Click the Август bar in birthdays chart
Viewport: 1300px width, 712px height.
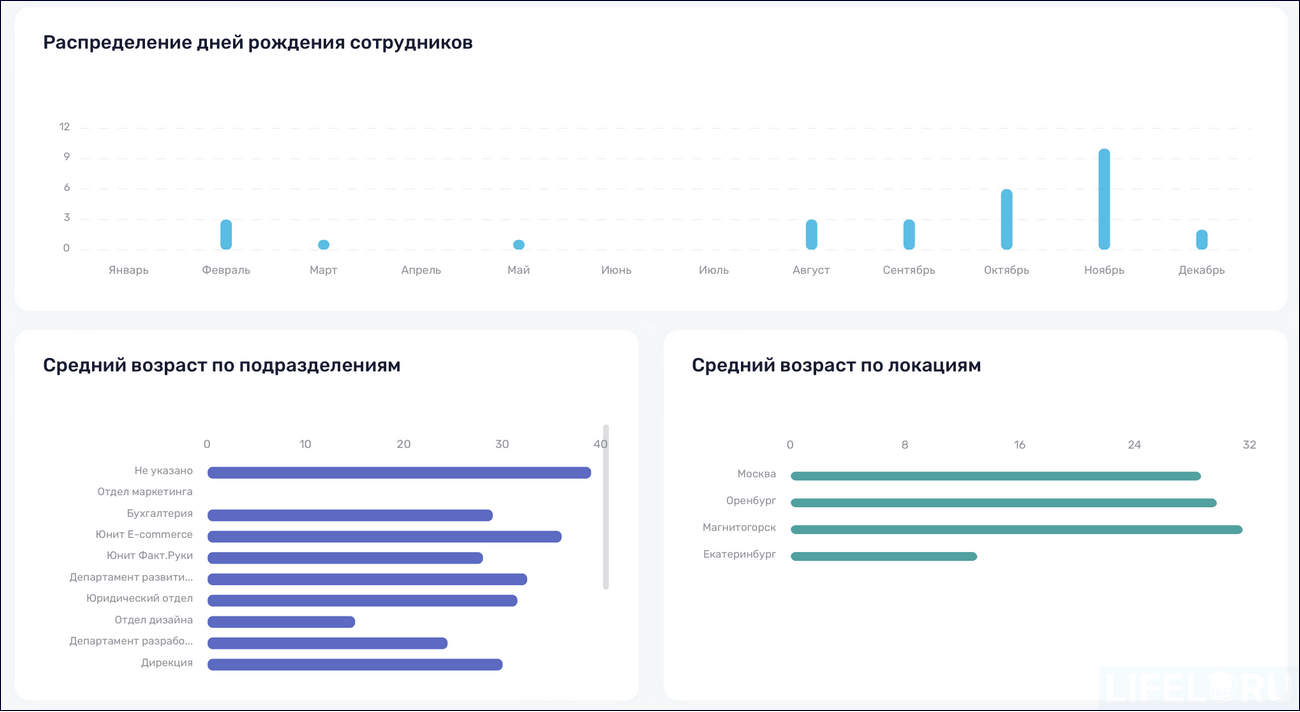(811, 232)
